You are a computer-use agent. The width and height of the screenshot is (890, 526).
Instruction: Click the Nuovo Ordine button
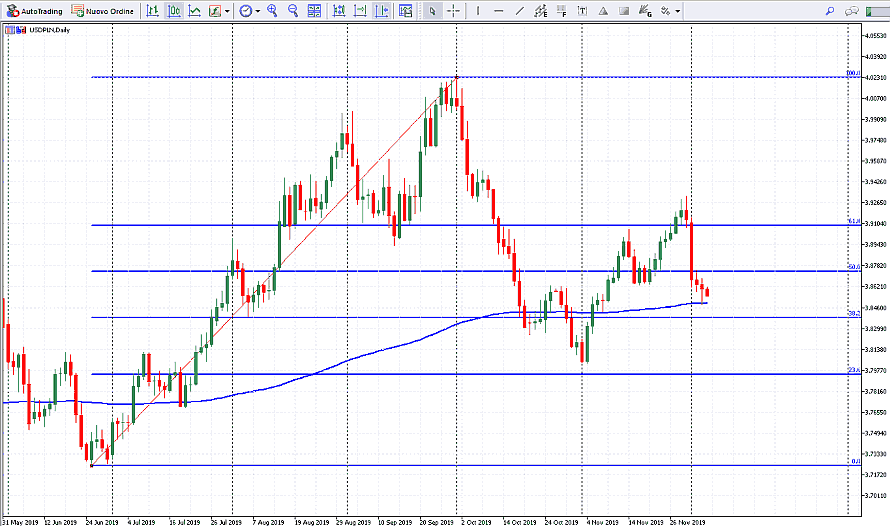pyautogui.click(x=105, y=11)
